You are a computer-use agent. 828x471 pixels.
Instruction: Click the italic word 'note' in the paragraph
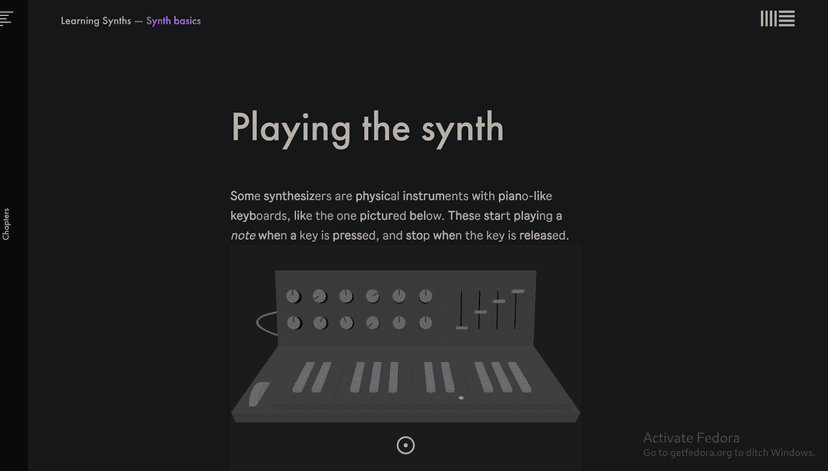pos(243,236)
